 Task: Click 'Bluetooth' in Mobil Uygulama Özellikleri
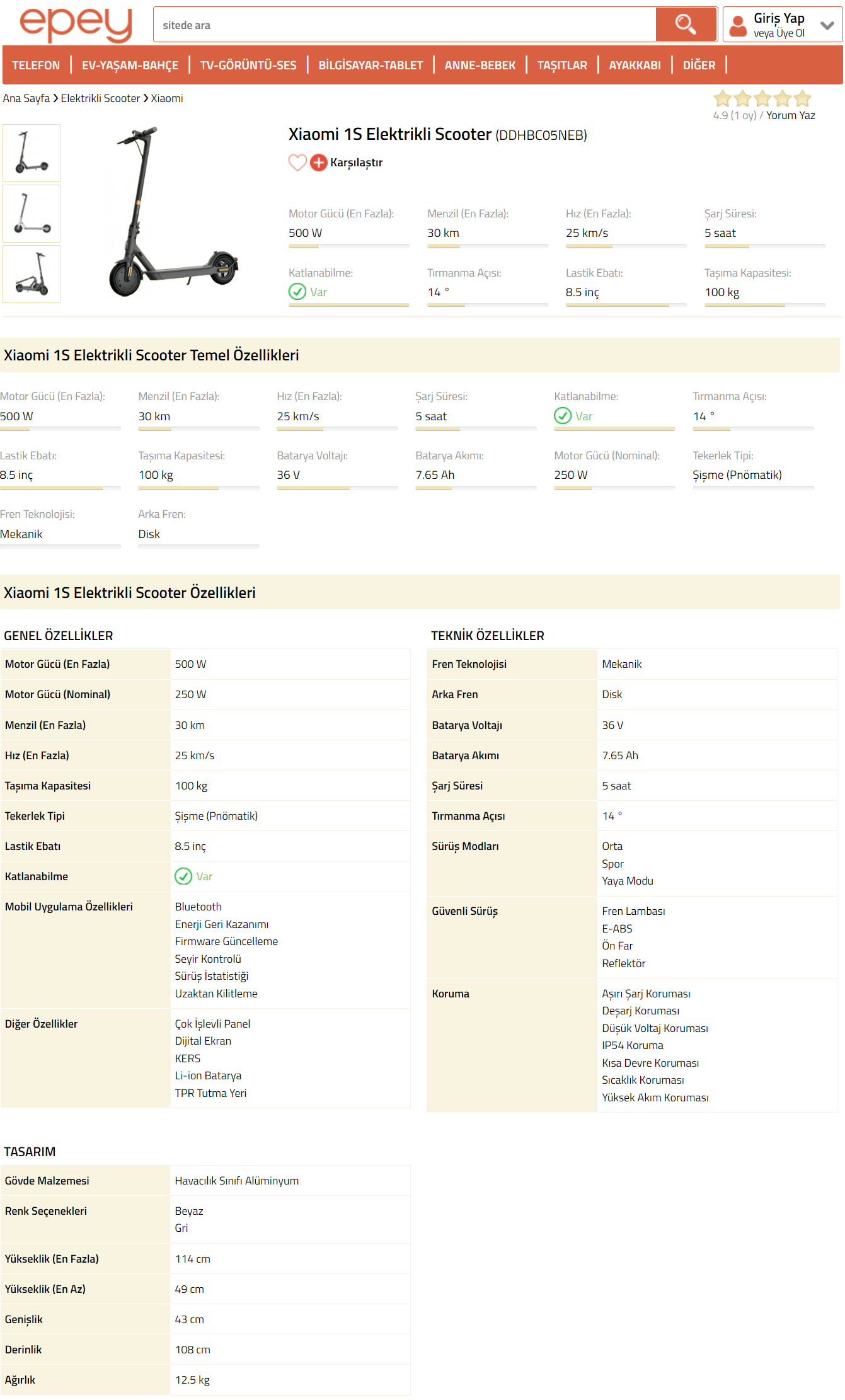click(198, 907)
